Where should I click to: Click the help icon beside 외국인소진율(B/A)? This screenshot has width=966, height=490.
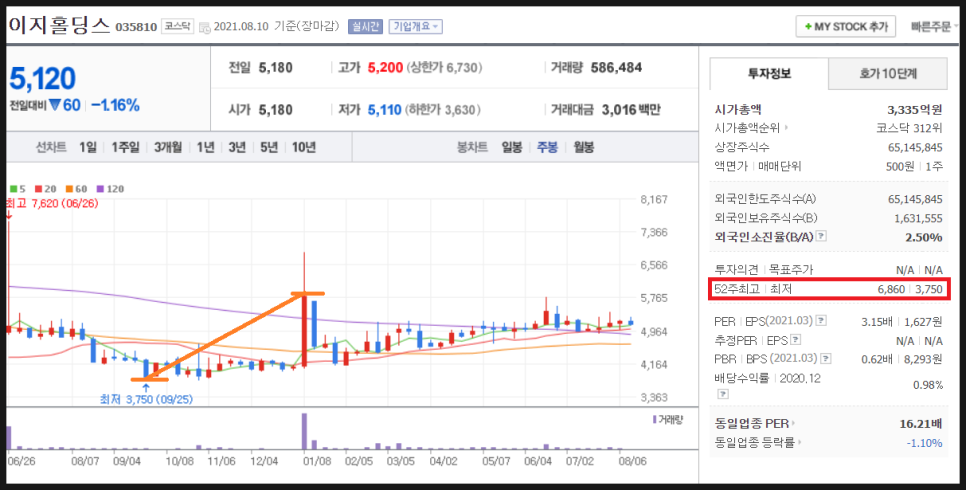pos(821,237)
